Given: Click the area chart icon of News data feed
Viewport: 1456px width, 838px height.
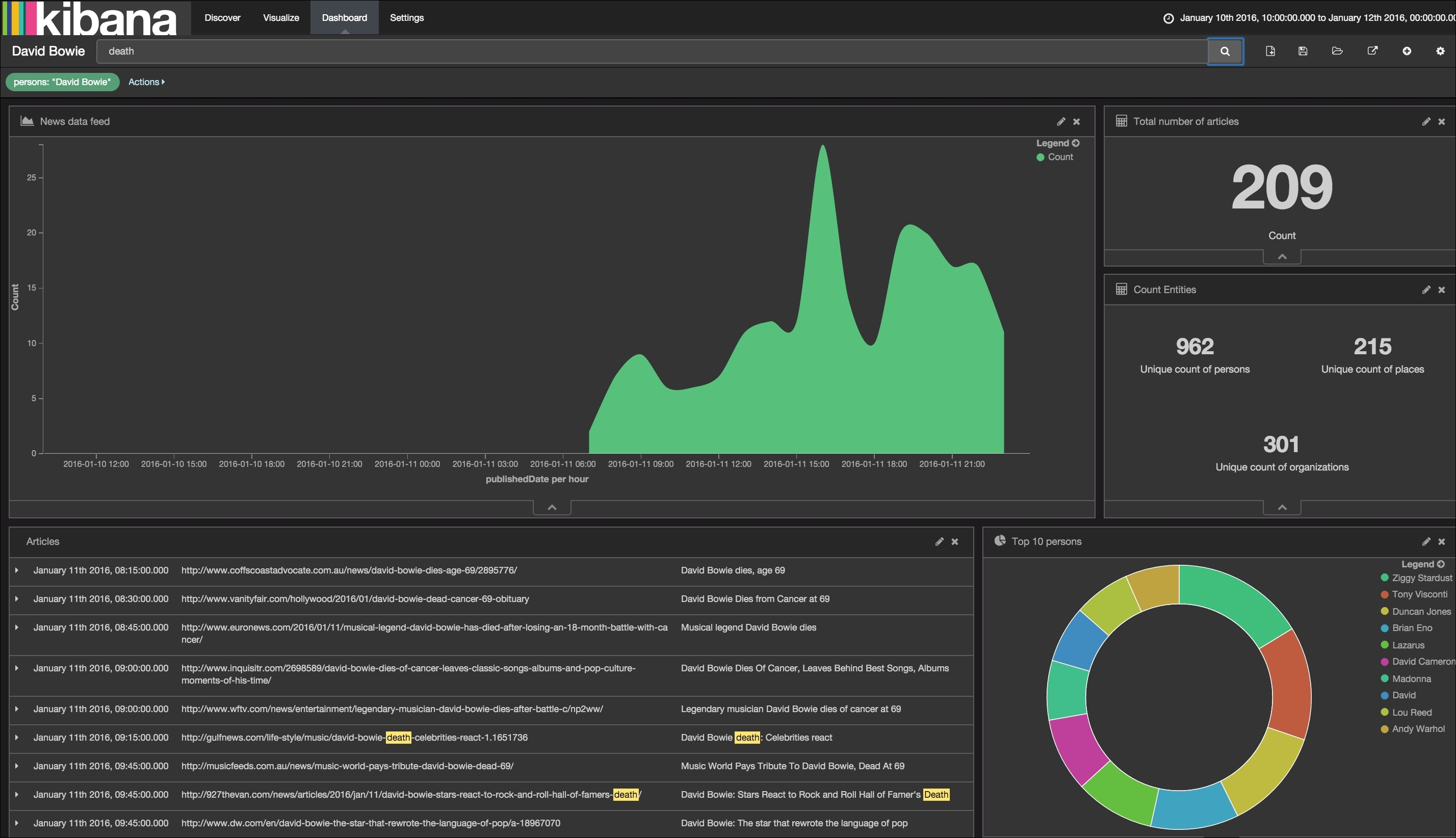Looking at the screenshot, I should [x=27, y=121].
